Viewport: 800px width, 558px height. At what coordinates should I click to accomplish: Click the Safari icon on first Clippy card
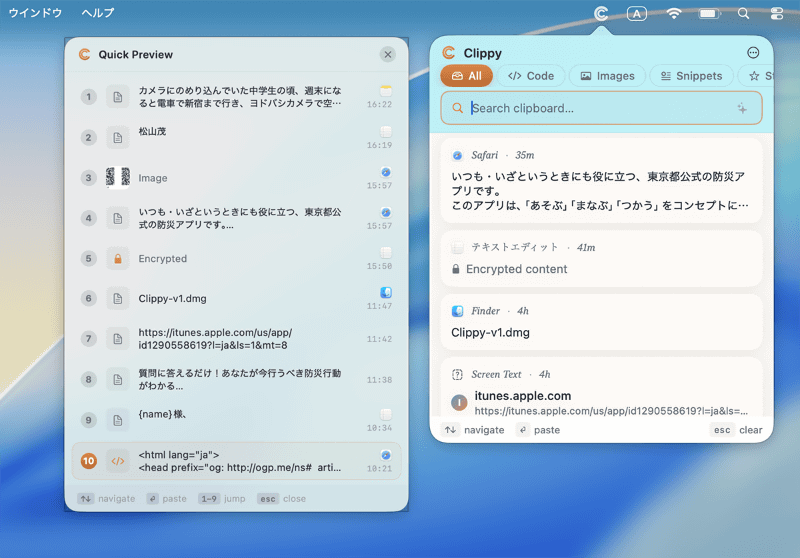(458, 156)
